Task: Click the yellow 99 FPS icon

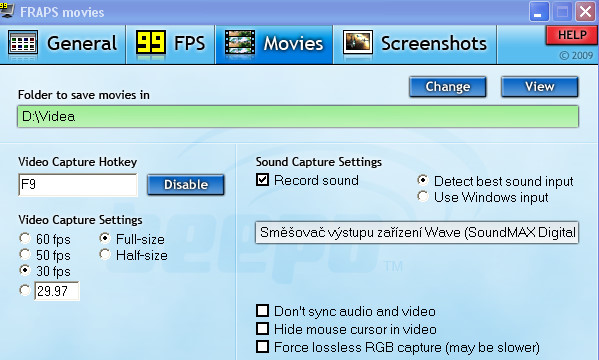Action: tap(151, 42)
